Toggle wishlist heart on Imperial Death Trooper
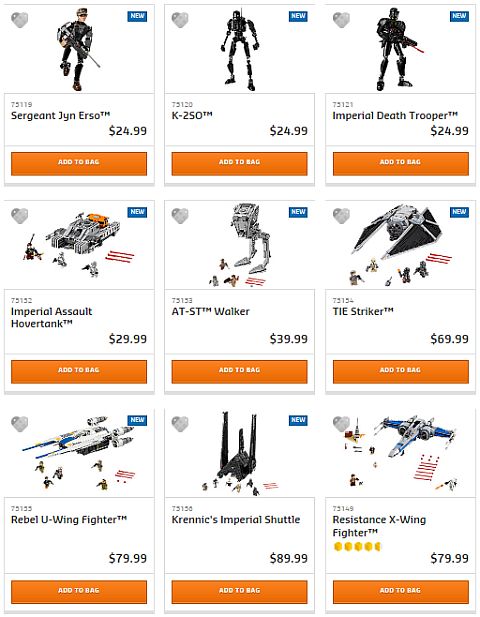 tap(341, 20)
